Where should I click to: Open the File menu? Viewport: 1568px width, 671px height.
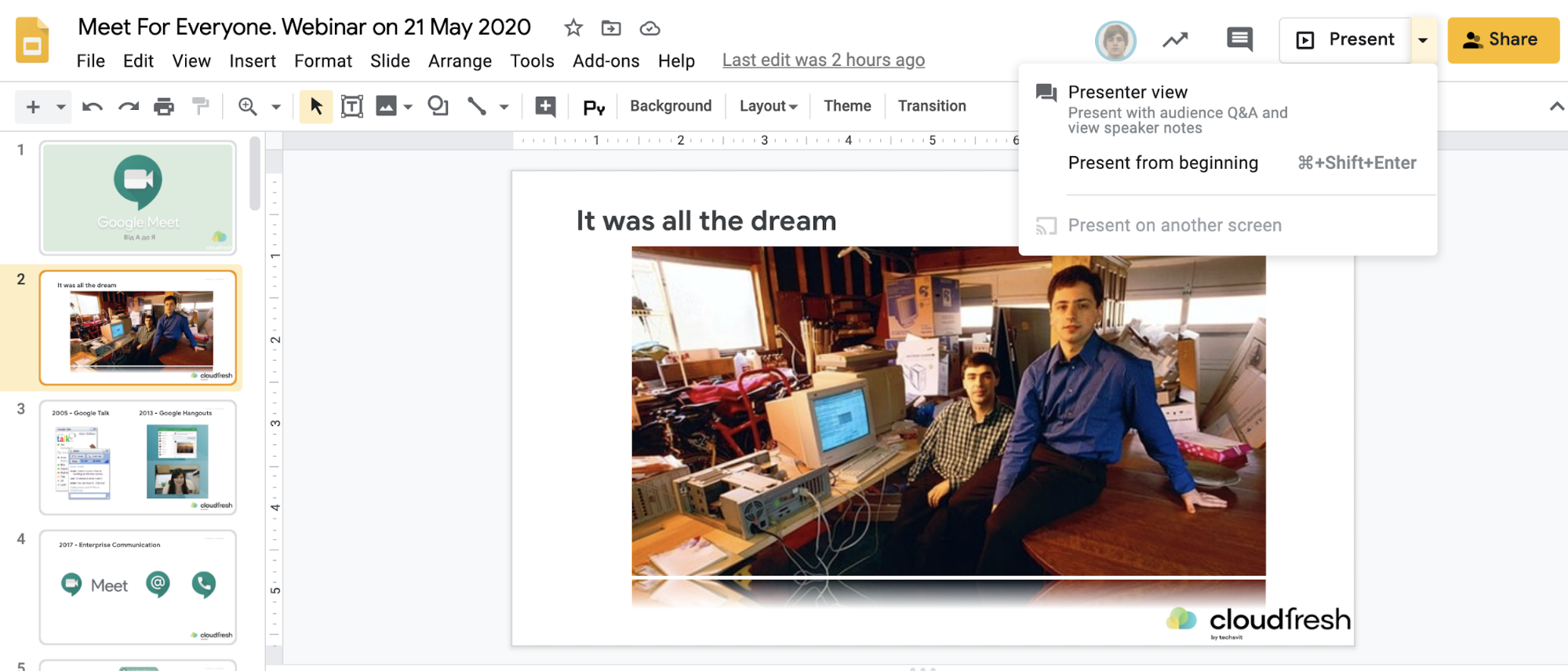(91, 61)
